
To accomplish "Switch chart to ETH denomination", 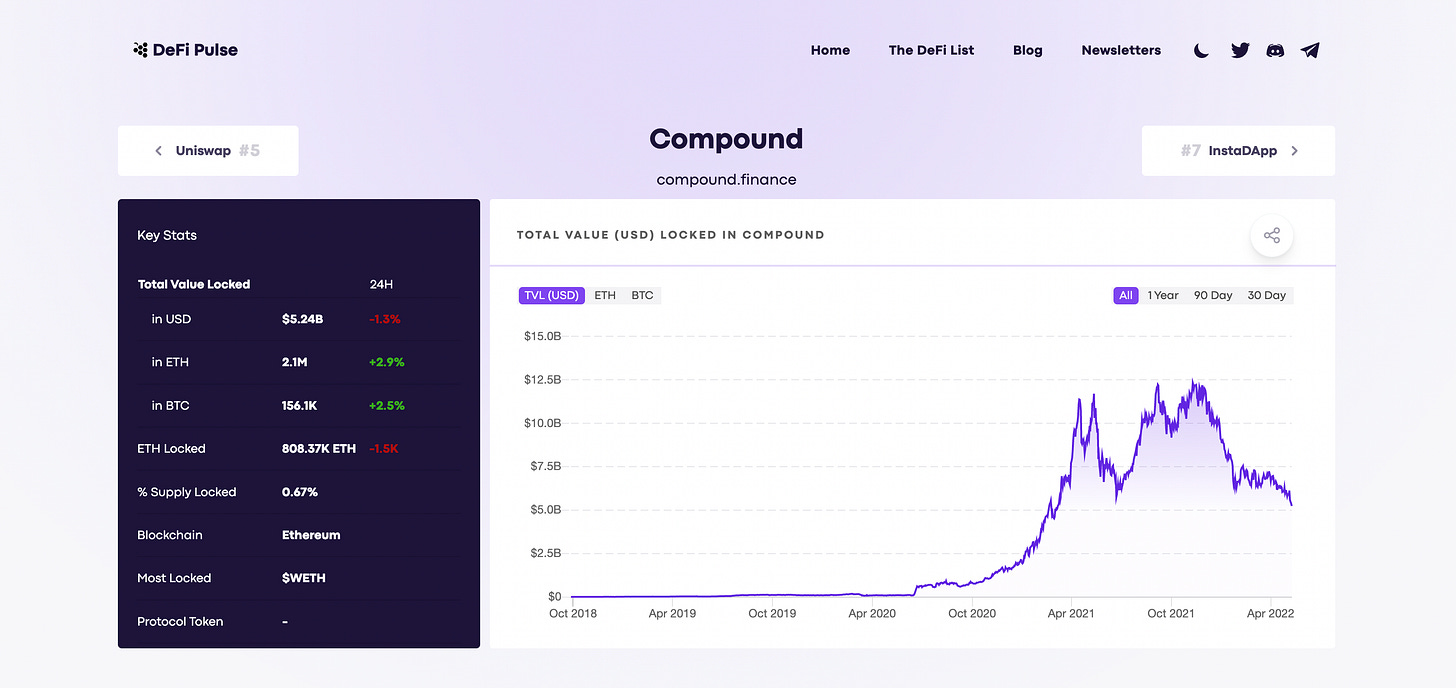I will coord(605,295).
